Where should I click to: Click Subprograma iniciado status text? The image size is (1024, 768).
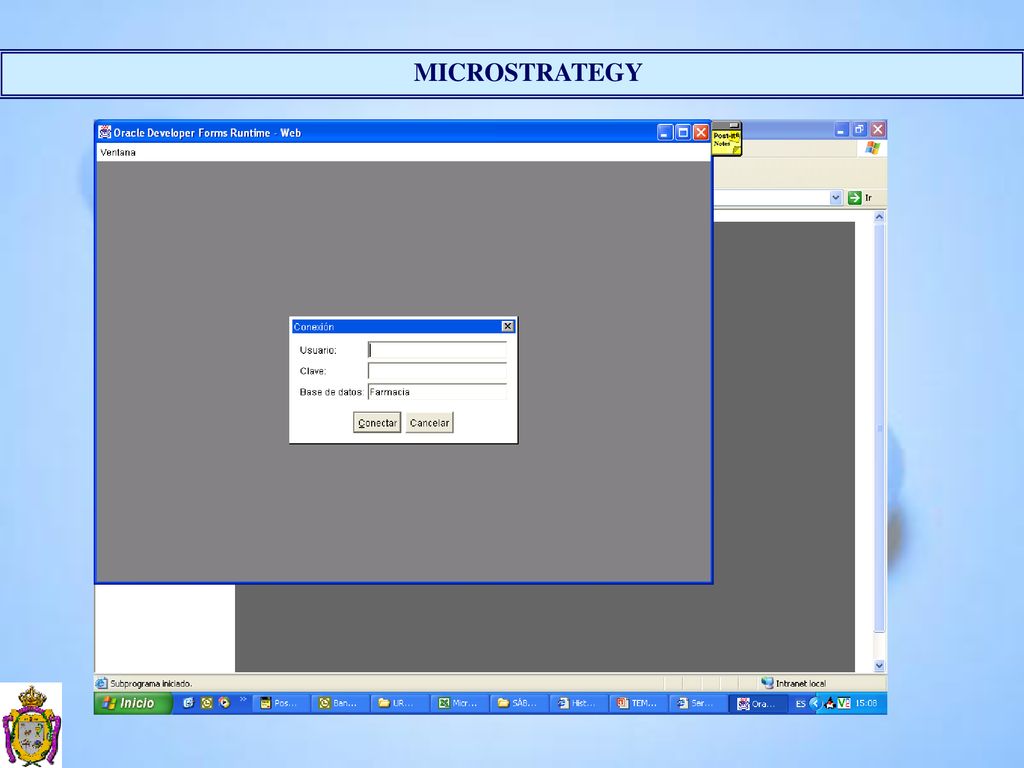point(151,683)
